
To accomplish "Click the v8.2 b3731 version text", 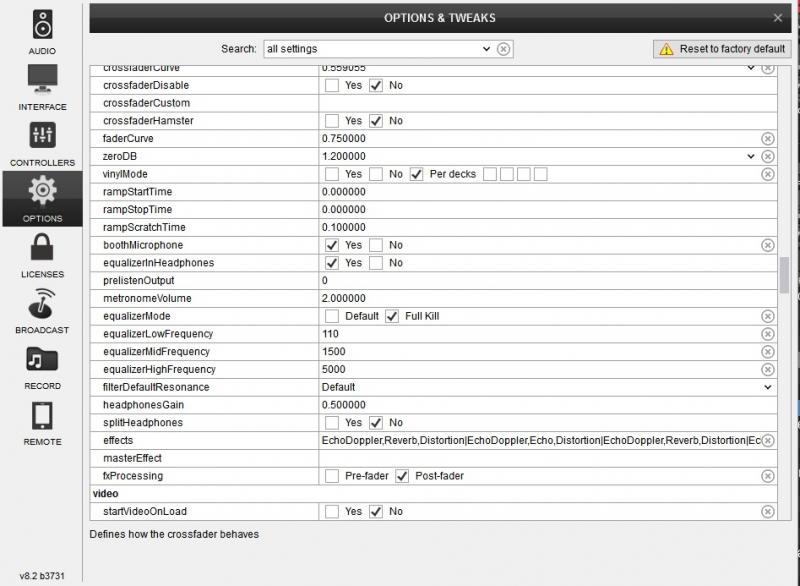I will point(42,576).
